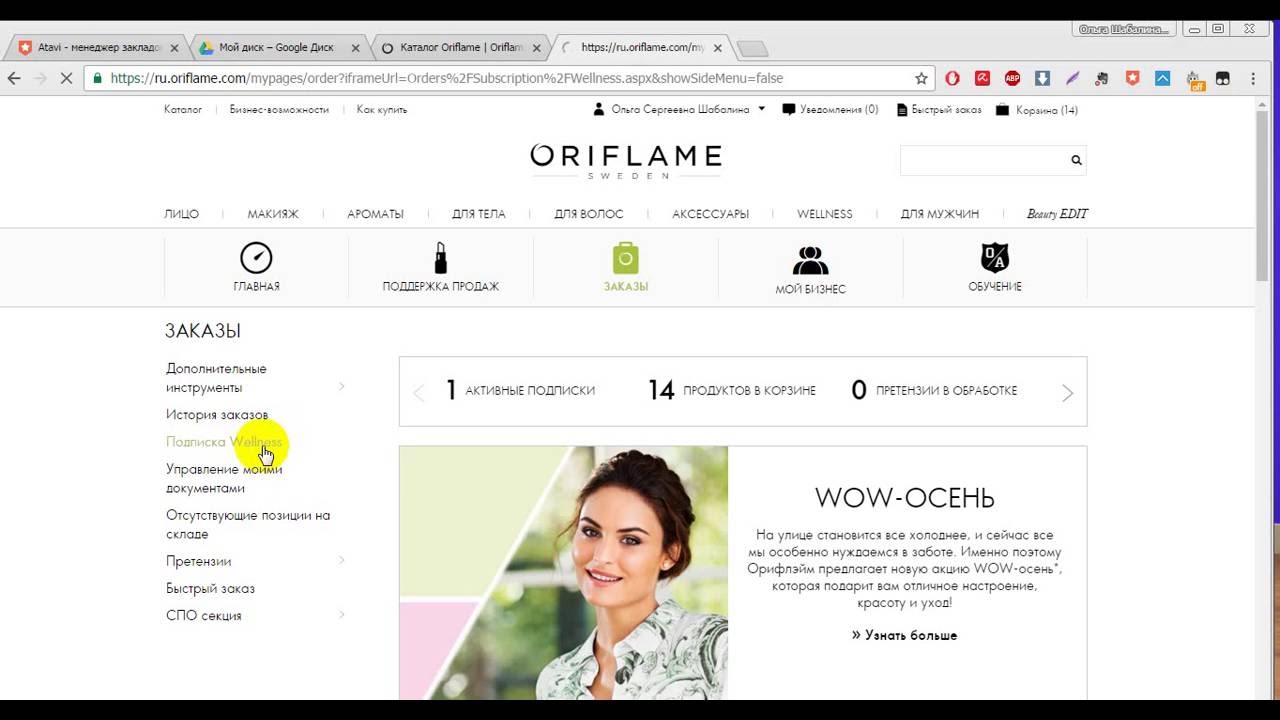
Task: Open the ДЛЯ ВОЛОС category menu
Action: [589, 214]
